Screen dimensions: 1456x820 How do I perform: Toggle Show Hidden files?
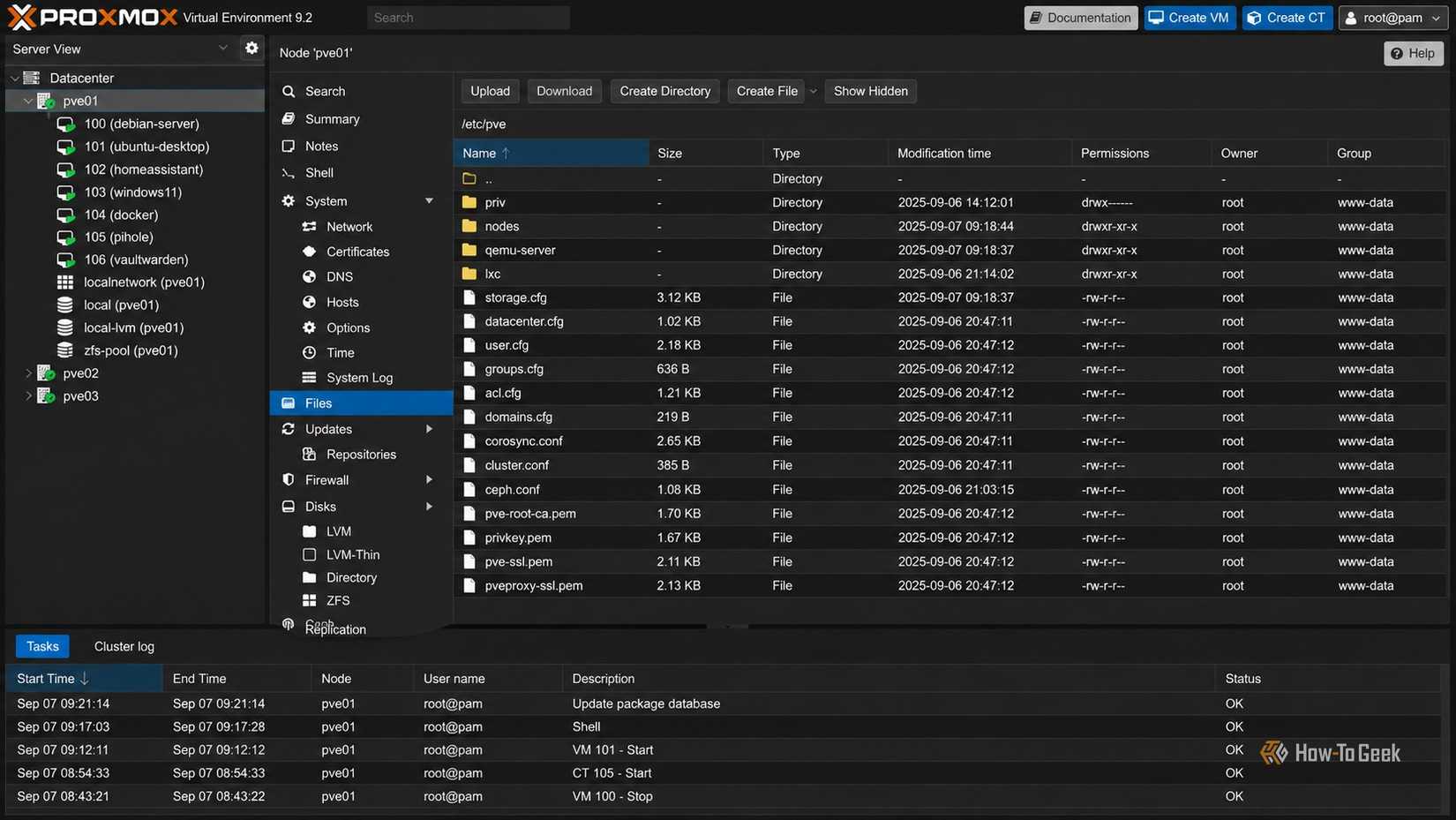tap(870, 91)
